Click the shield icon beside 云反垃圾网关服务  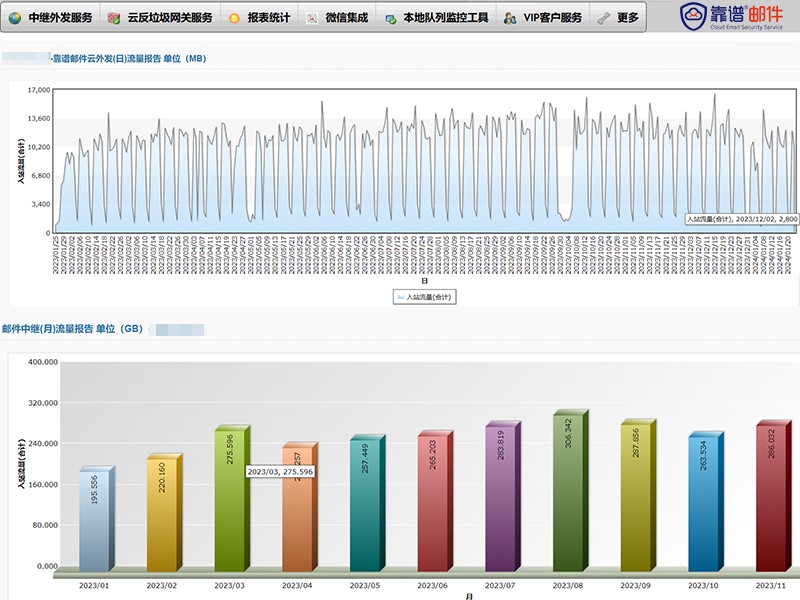[x=114, y=18]
